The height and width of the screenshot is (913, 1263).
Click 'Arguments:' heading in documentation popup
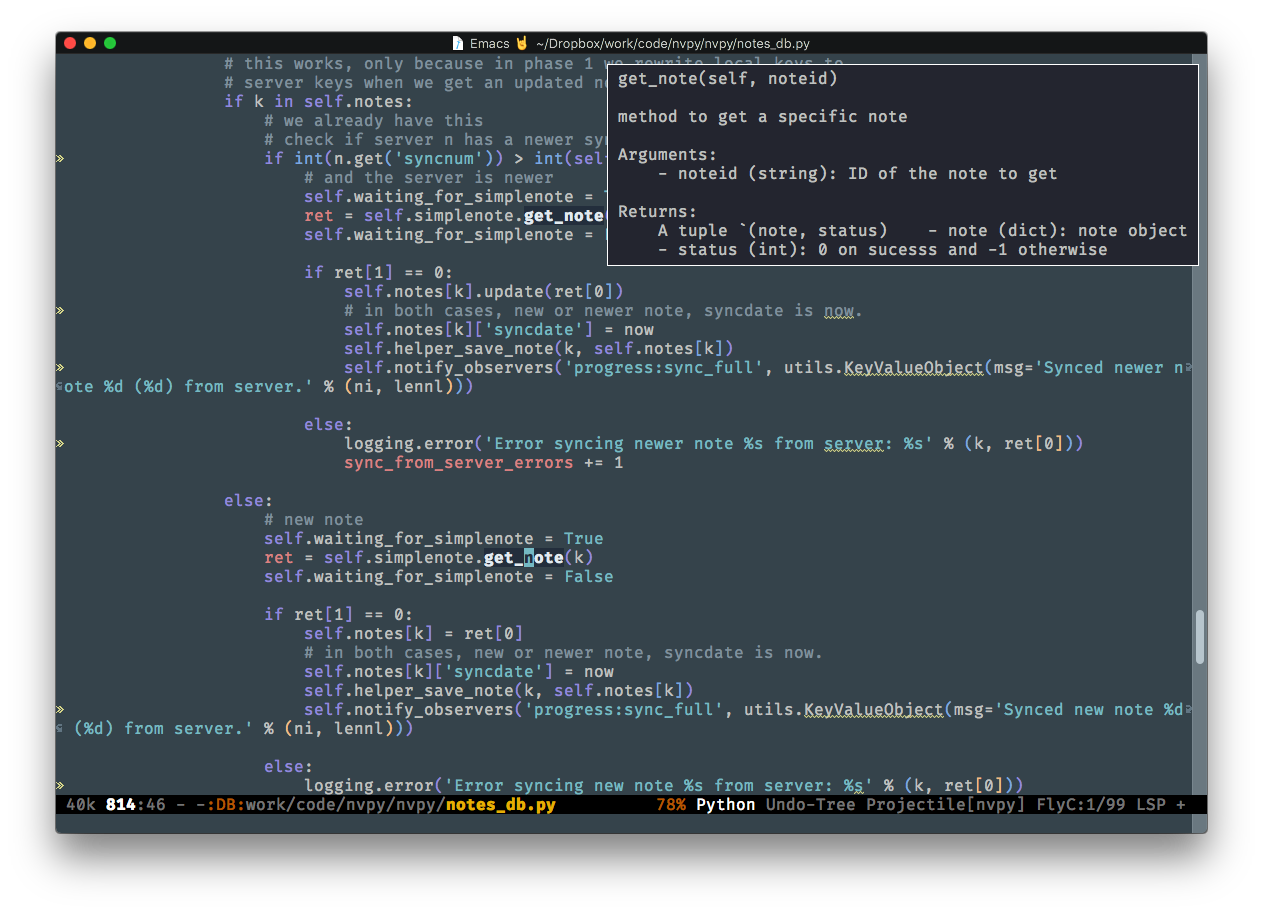click(667, 154)
